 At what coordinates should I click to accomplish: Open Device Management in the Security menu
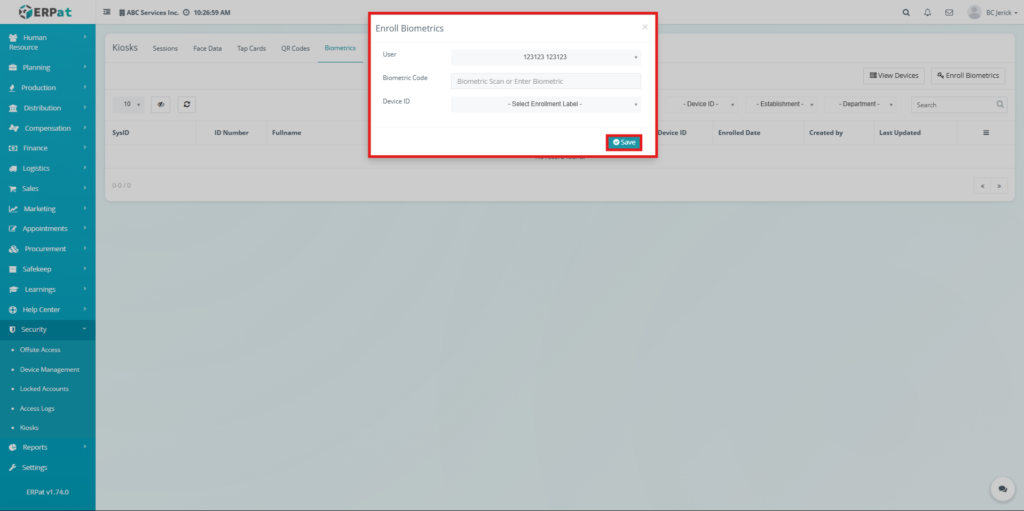coord(49,369)
